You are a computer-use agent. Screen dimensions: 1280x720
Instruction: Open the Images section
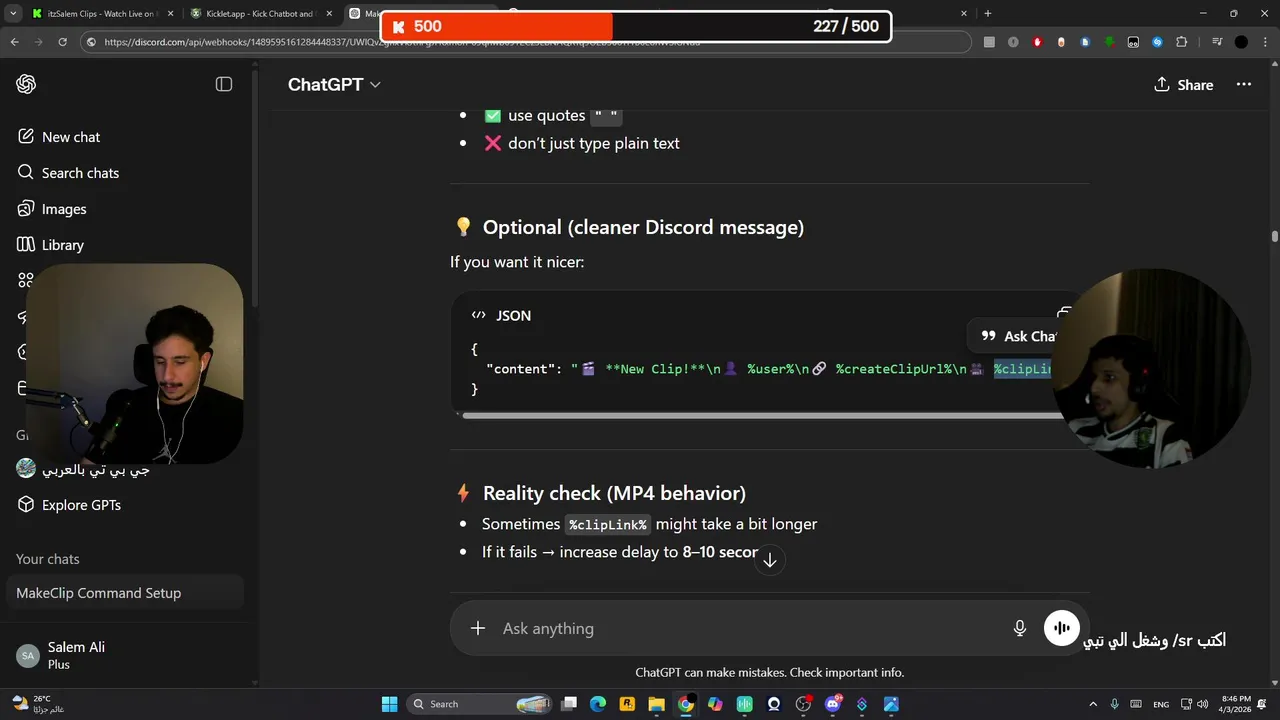(x=52, y=209)
